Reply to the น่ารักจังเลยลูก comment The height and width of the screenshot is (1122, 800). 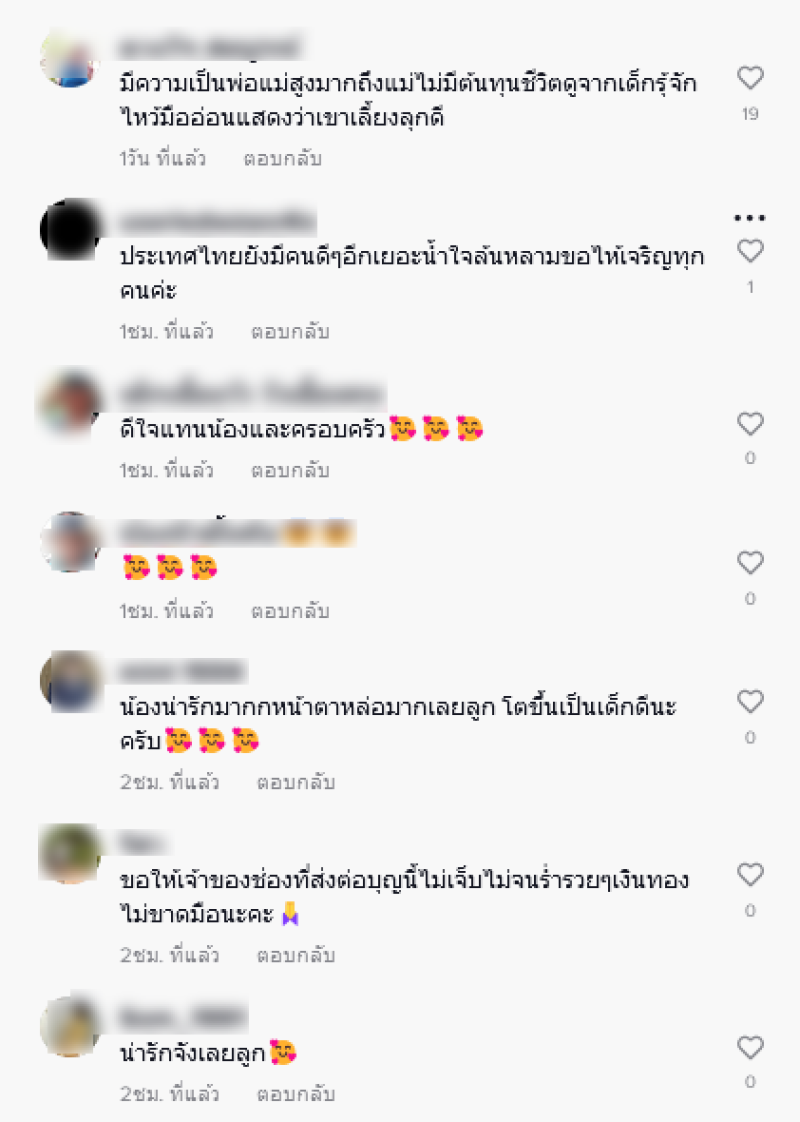pos(296,1094)
